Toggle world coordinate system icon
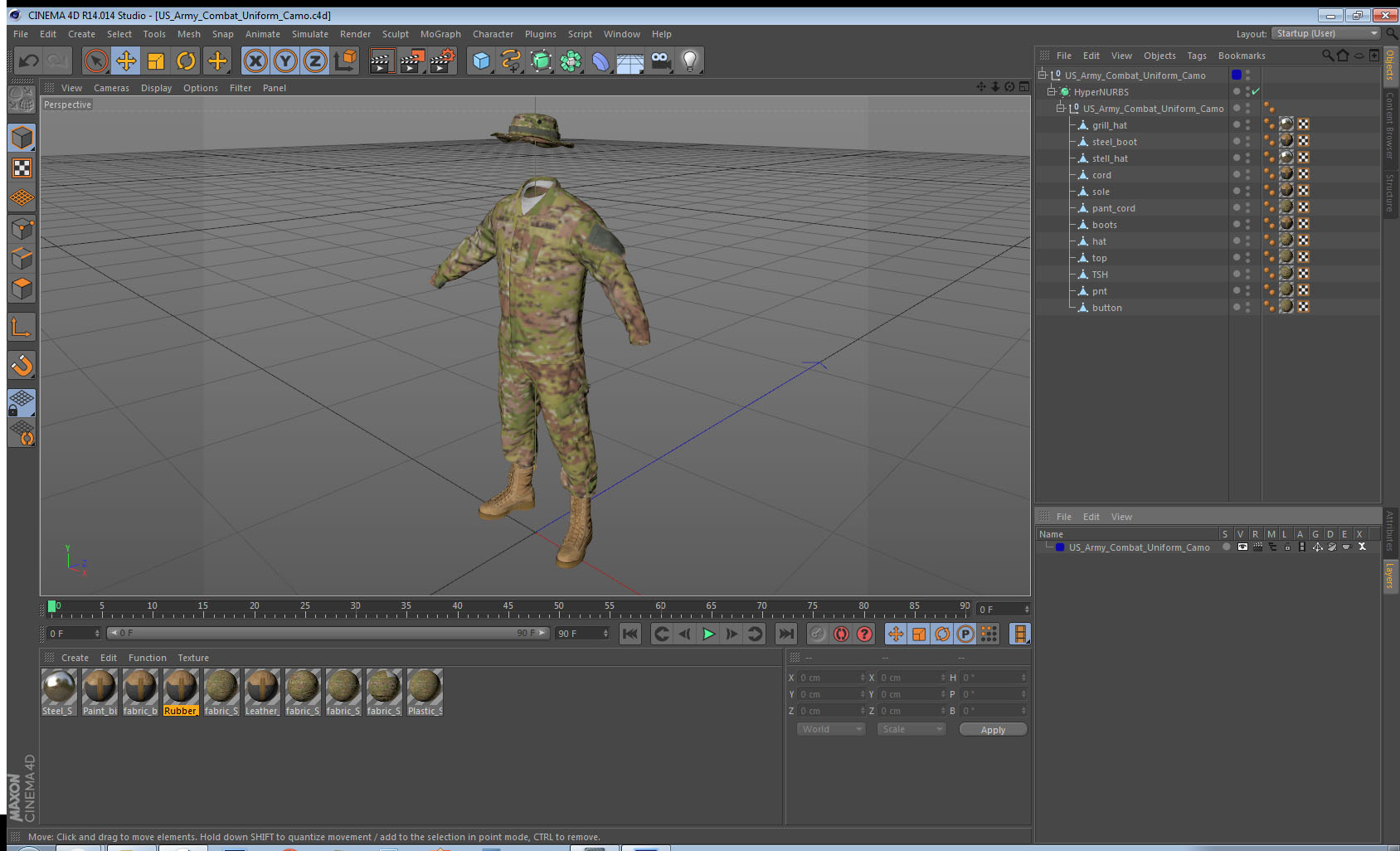 (345, 61)
